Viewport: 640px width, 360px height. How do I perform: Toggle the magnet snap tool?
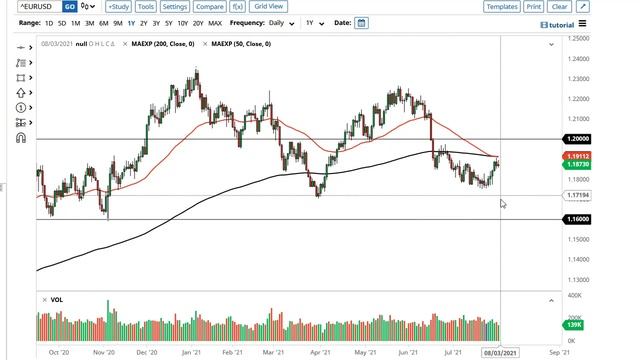(x=20, y=138)
